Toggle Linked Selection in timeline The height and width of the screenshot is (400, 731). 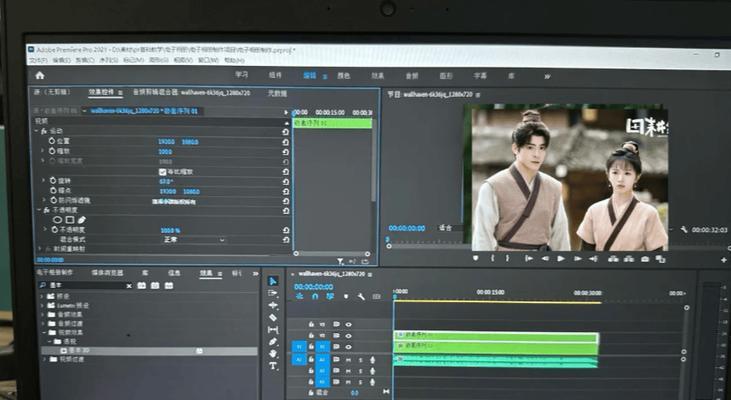(x=330, y=297)
